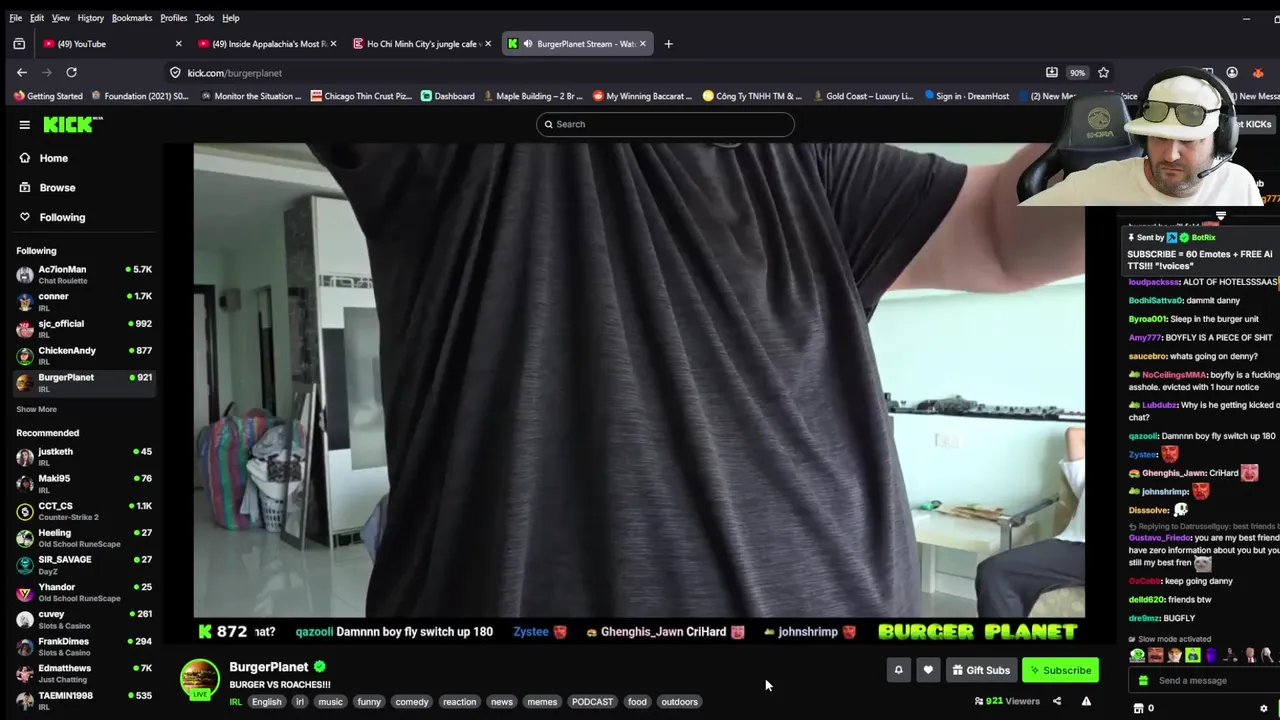Screen dimensions: 1280x720
Task: Open the browser Bookmarks menu
Action: coord(132,18)
